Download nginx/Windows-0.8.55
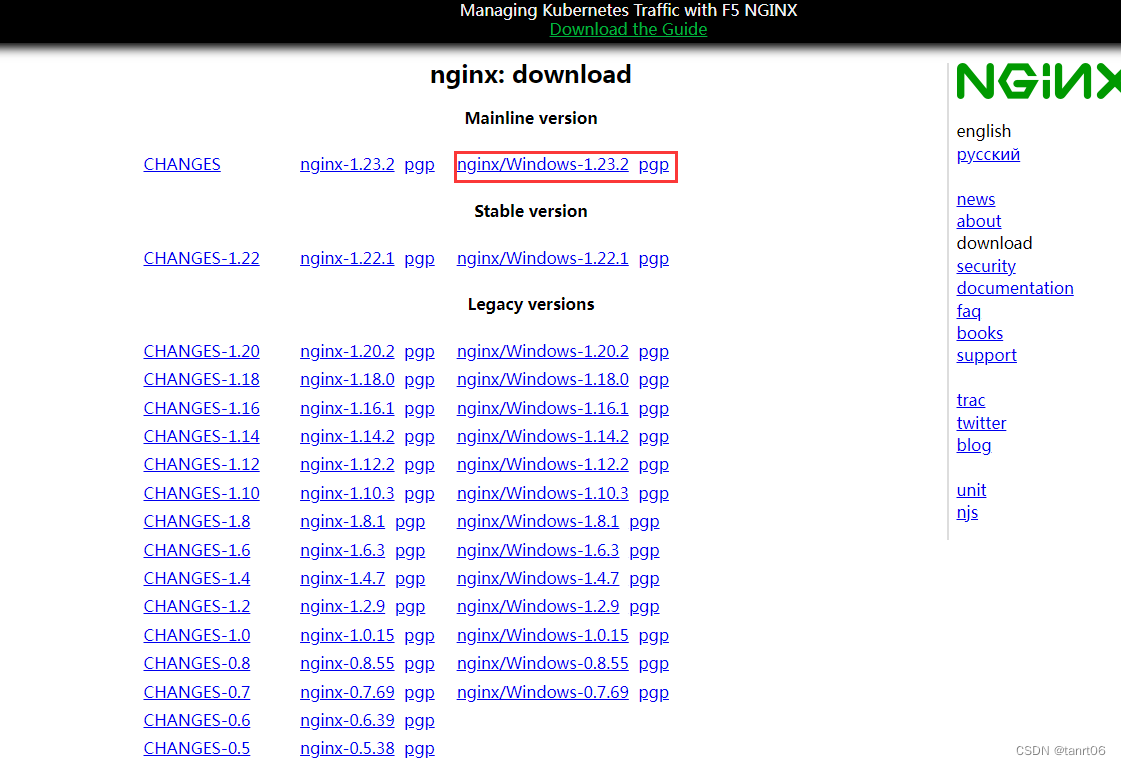Viewport: 1121px width, 765px height. tap(543, 663)
